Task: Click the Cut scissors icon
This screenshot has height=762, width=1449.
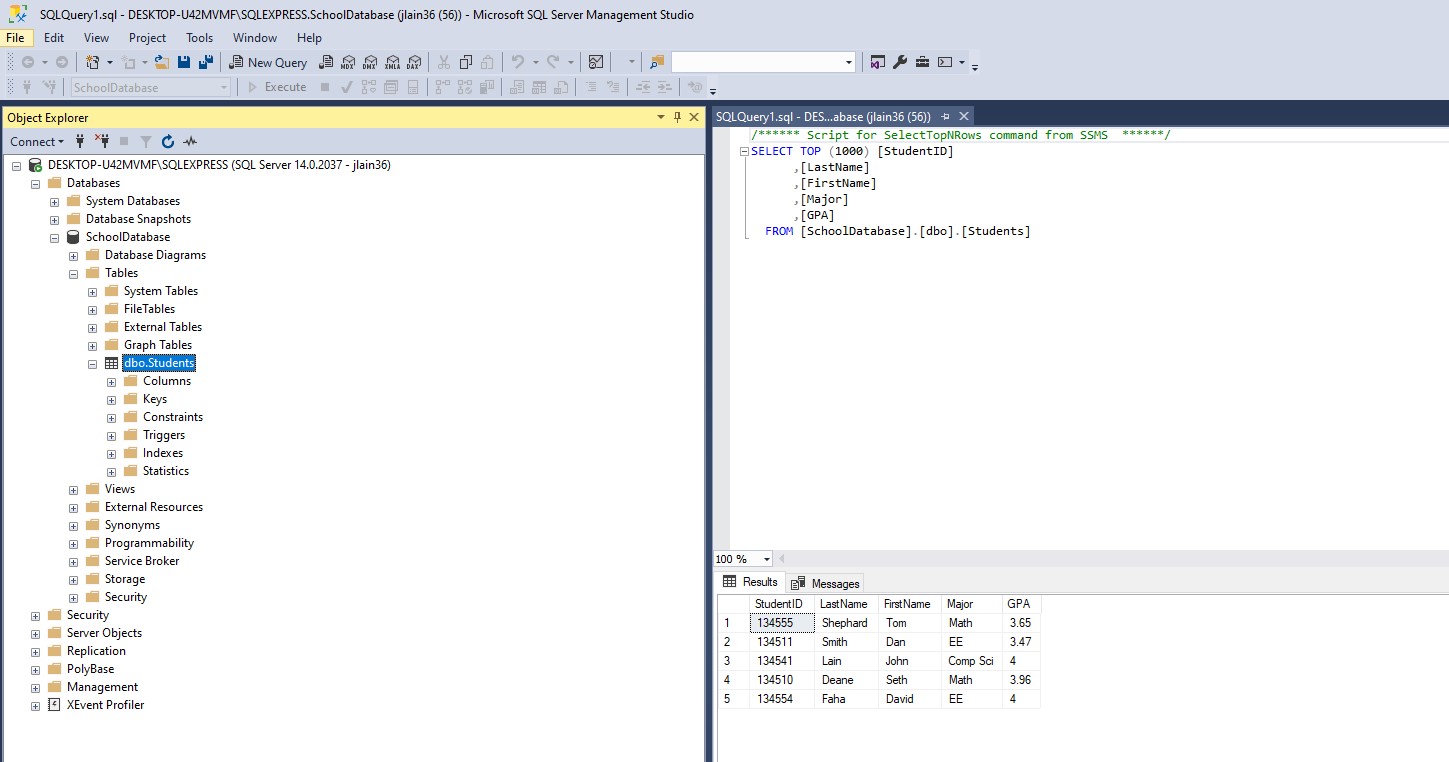Action: [443, 62]
